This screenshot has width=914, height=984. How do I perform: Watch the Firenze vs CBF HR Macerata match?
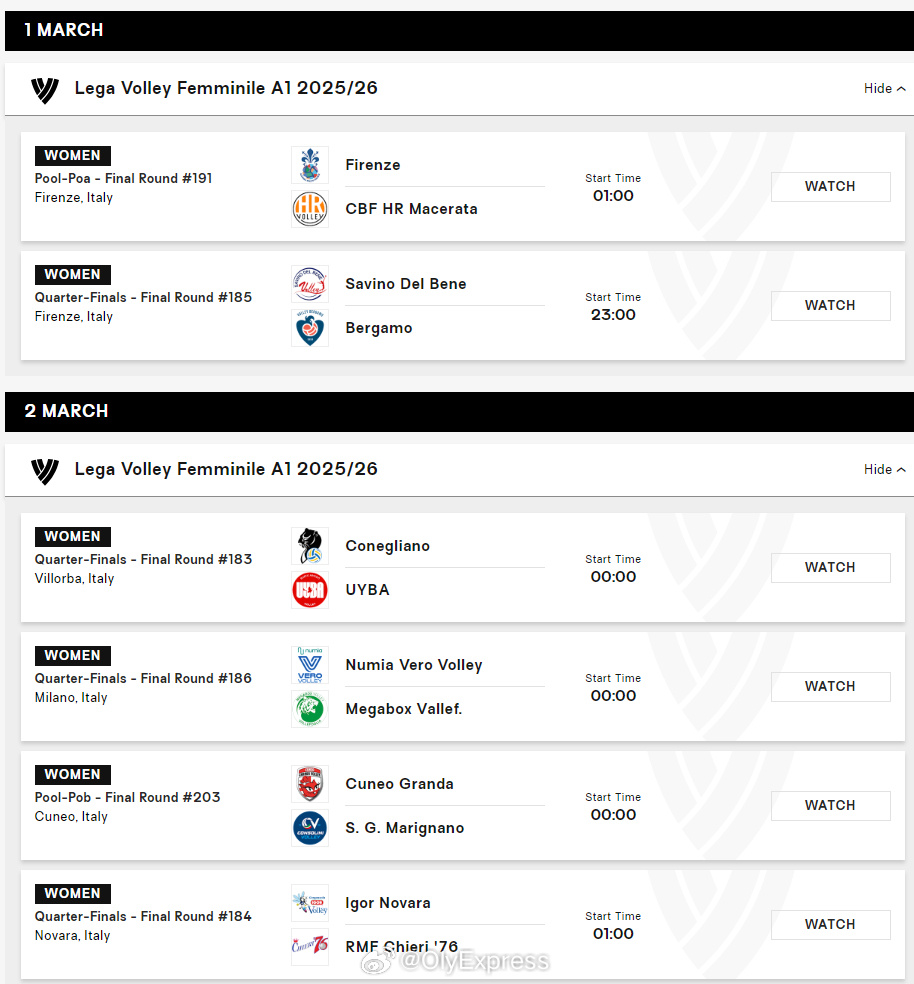831,186
